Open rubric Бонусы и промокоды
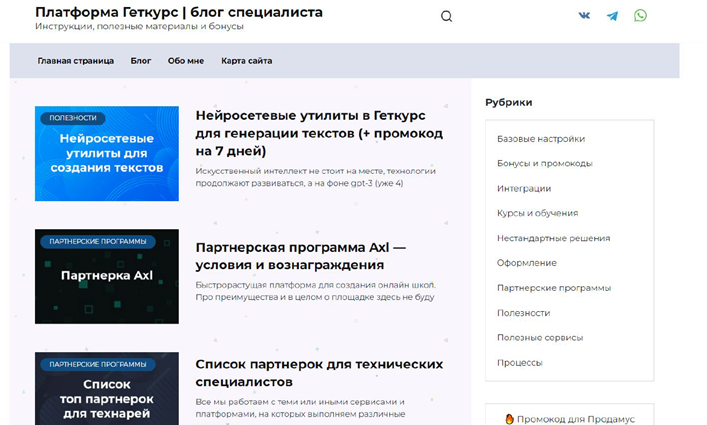This screenshot has width=707, height=425. point(545,164)
